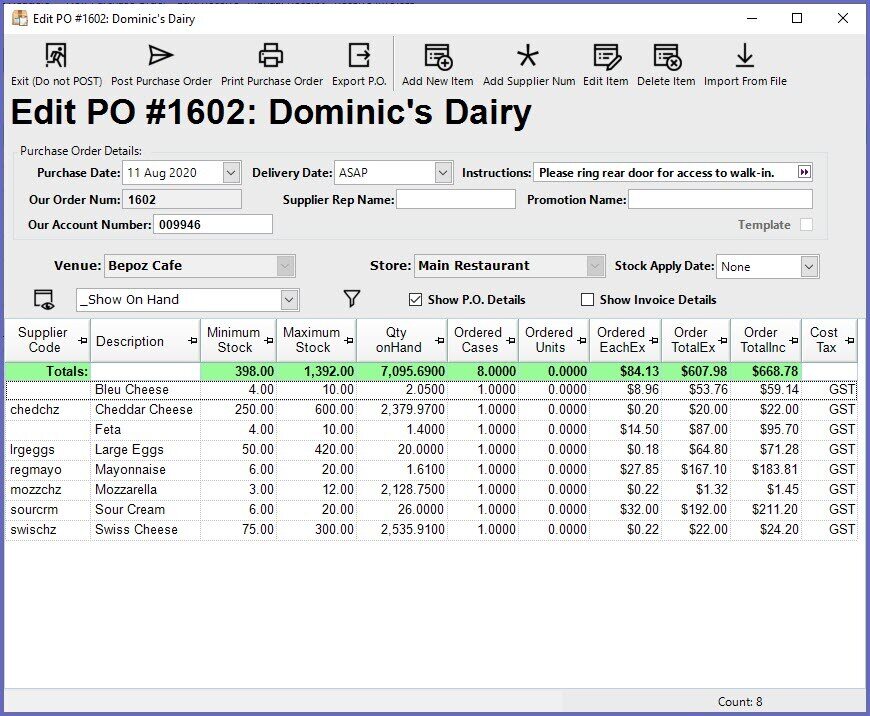Open Delivery Date dropdown
Viewport: 870px width, 716px height.
pyautogui.click(x=442, y=173)
